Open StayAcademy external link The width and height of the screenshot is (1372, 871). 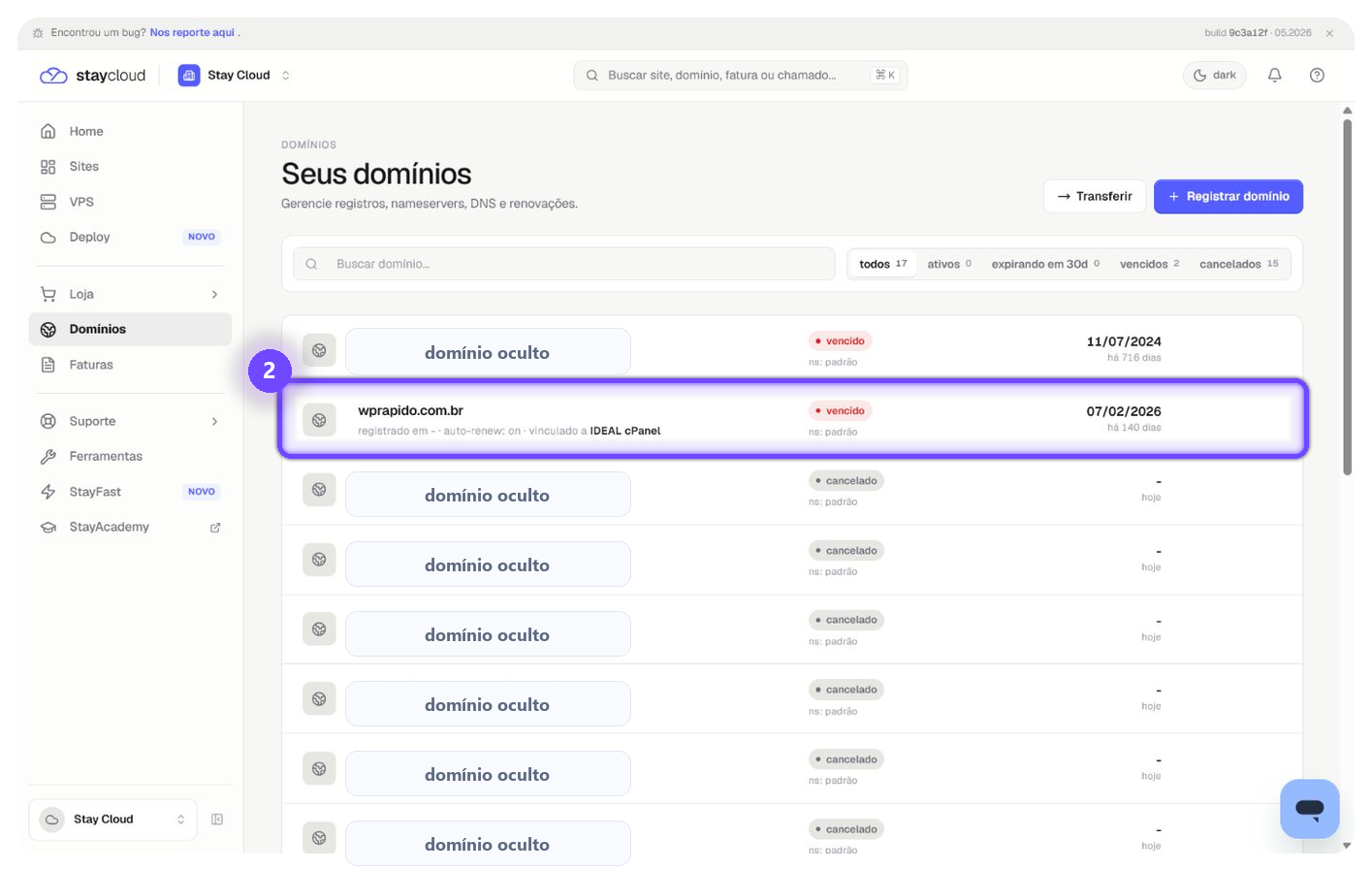pos(130,527)
